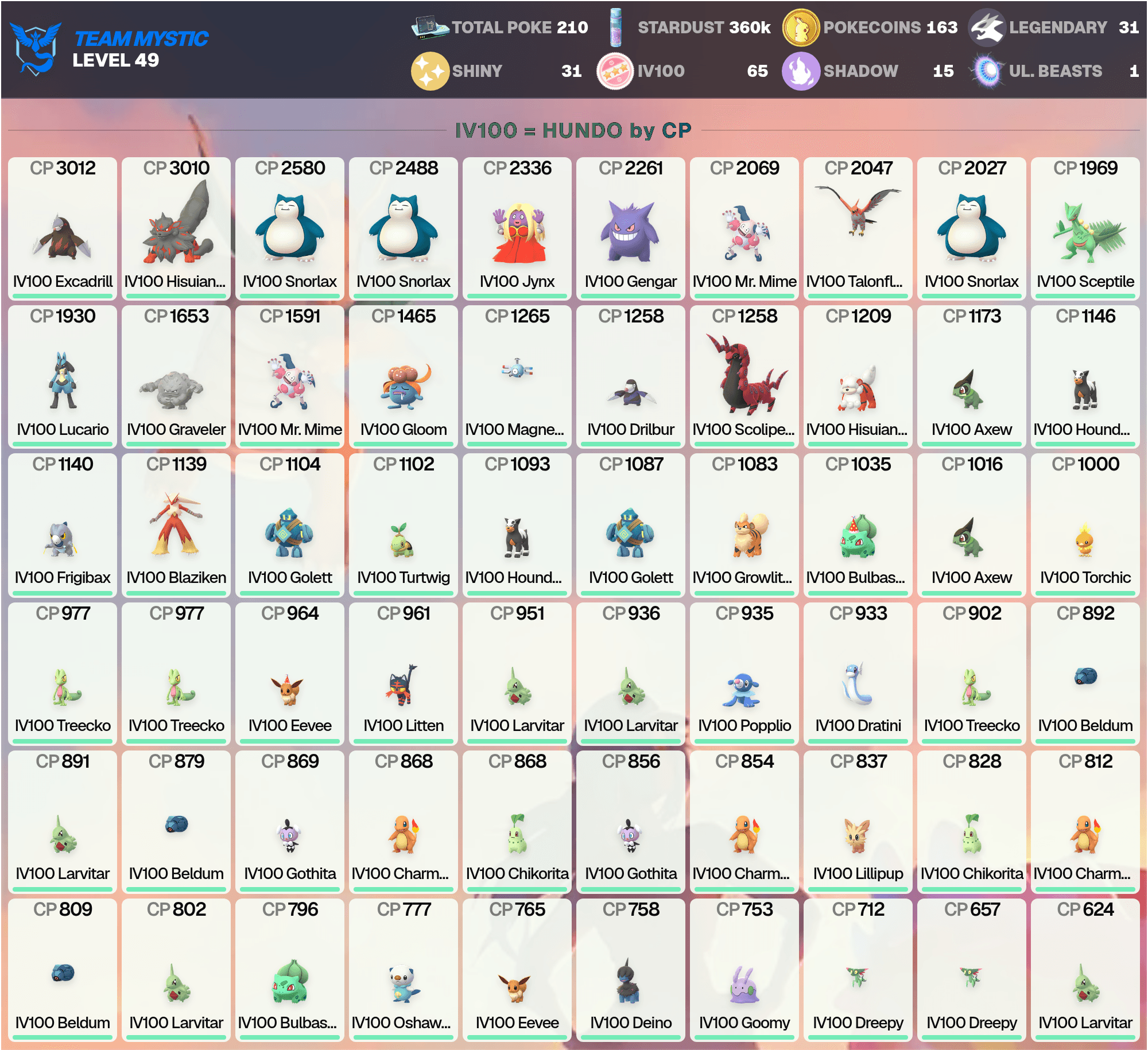This screenshot has height=1050, width=1148.
Task: Open the Talonflame card with CP 2047
Action: click(x=858, y=228)
